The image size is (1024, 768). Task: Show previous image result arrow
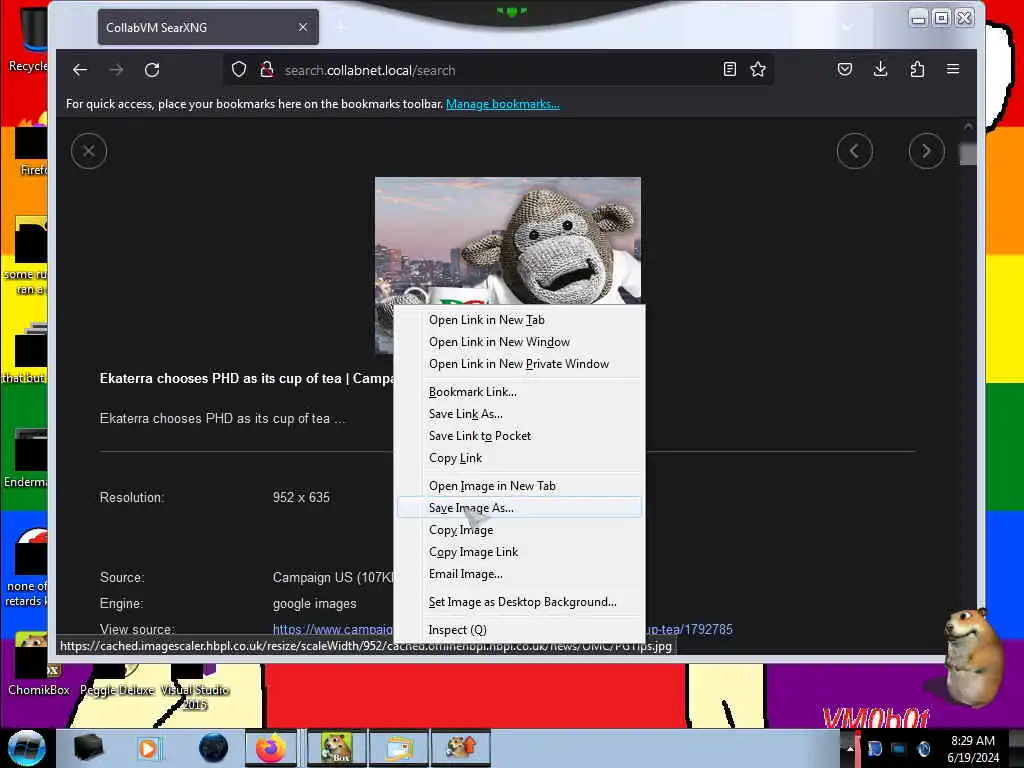point(854,151)
